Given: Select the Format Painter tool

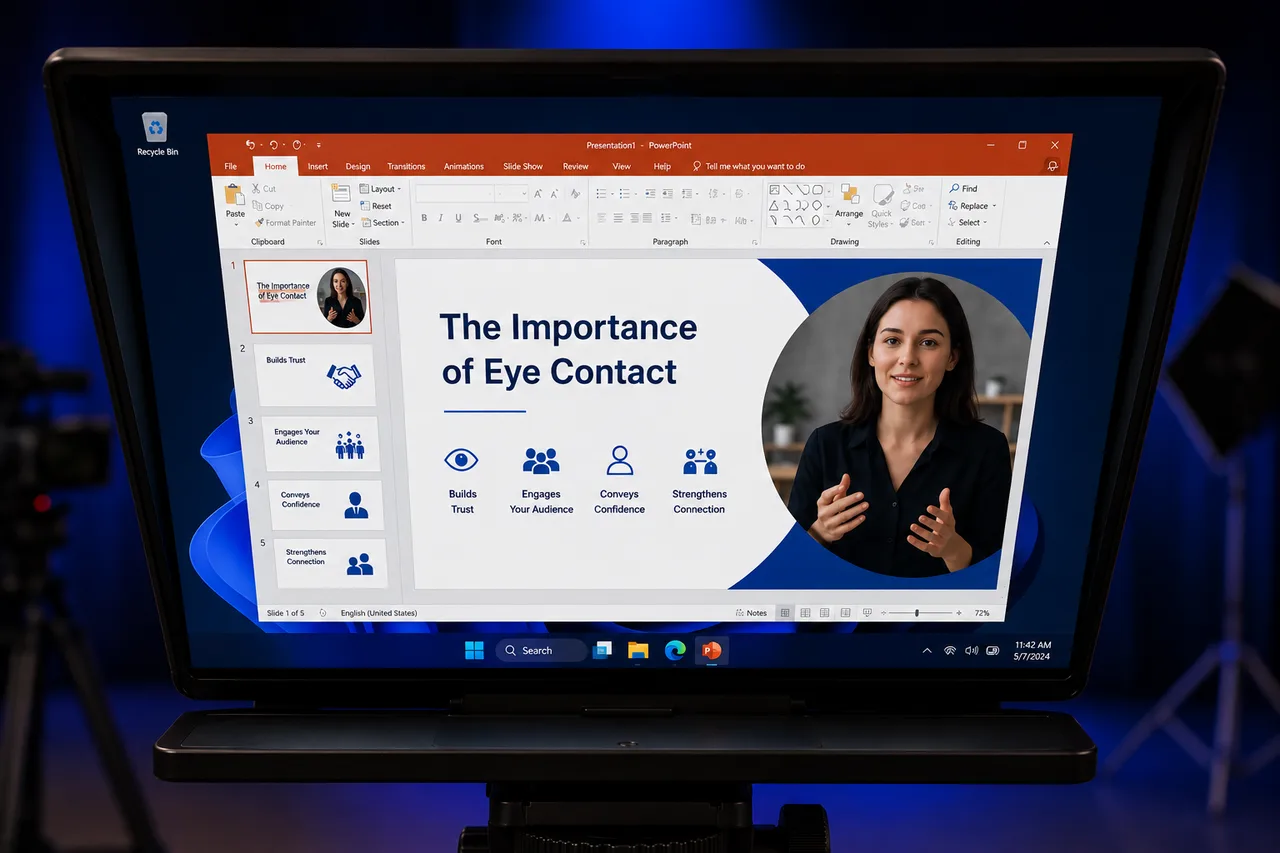Looking at the screenshot, I should point(286,223).
